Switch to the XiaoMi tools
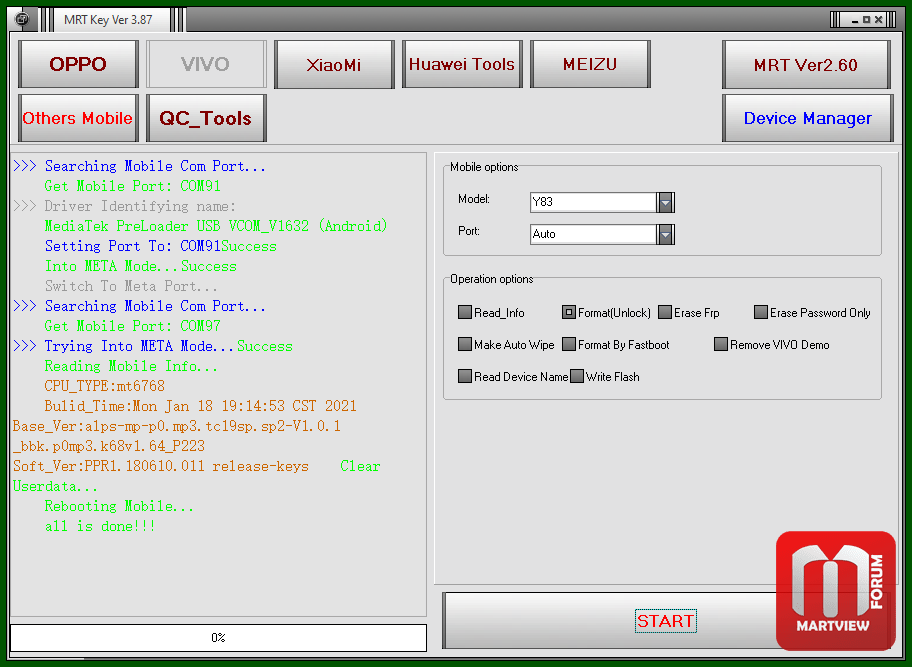This screenshot has height=667, width=912. (x=334, y=64)
